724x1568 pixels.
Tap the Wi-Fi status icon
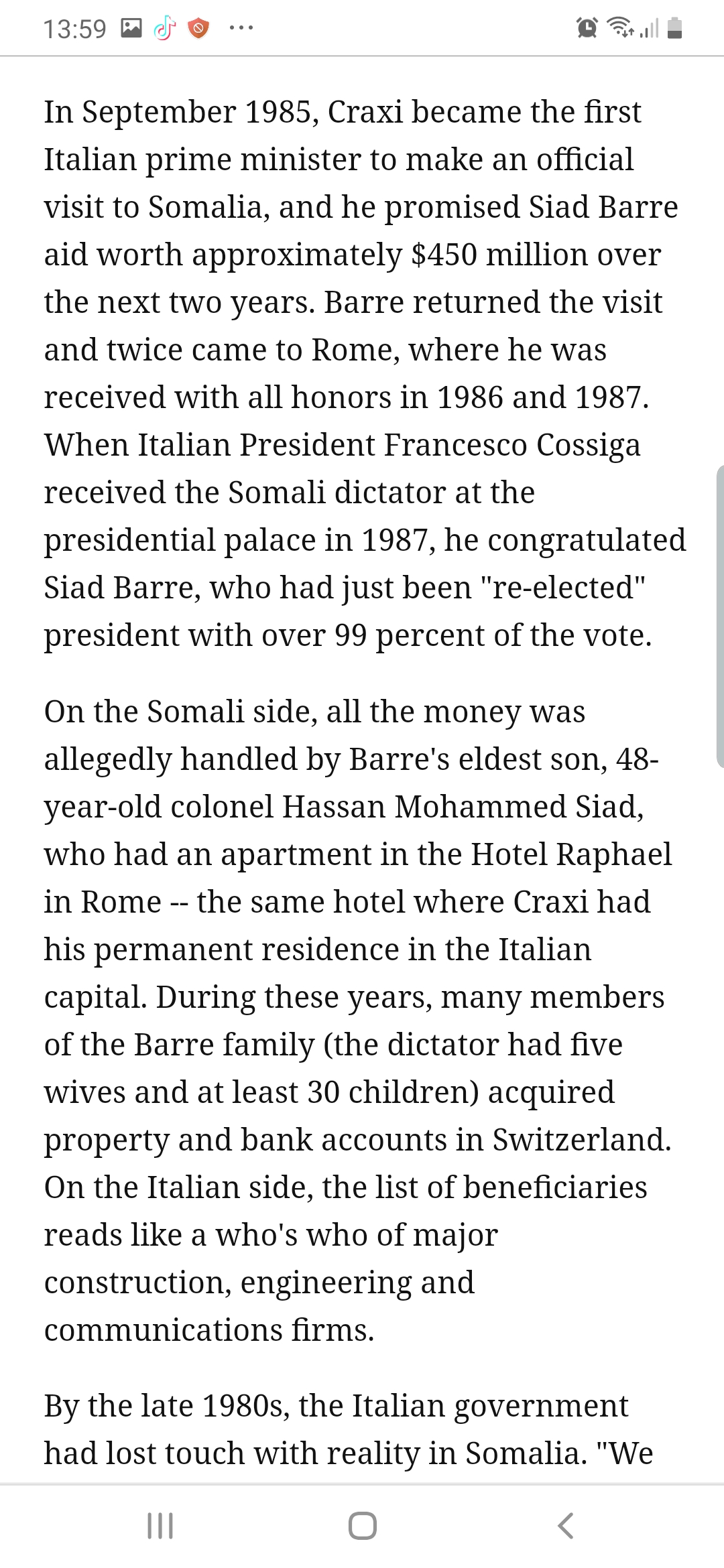(x=620, y=28)
